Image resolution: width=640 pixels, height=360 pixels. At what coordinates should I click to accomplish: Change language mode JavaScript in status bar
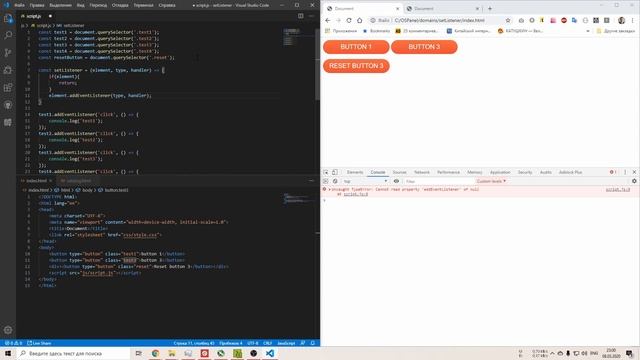tap(286, 343)
